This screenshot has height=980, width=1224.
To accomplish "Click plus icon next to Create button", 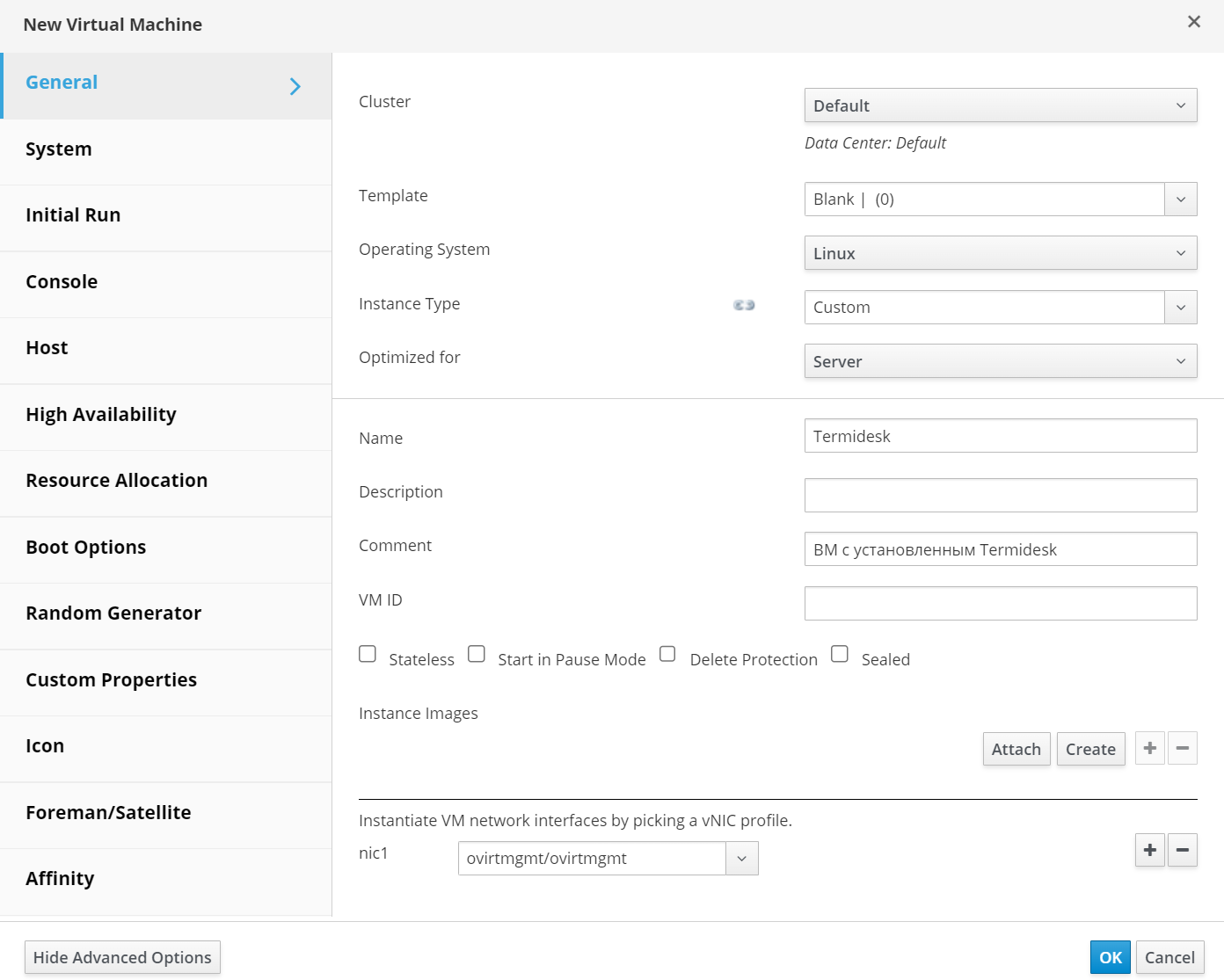I will point(1149,748).
